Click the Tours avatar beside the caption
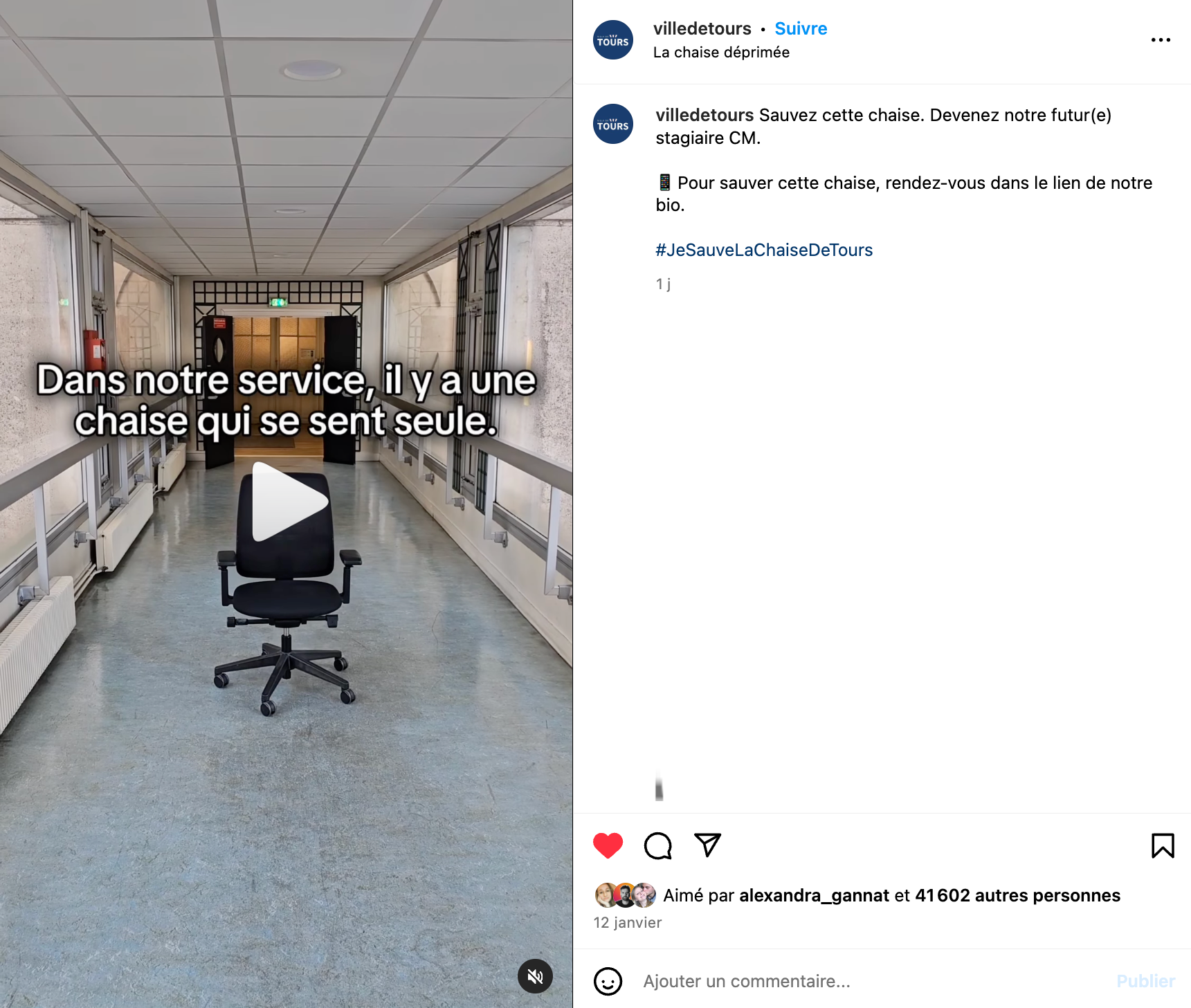1191x1008 pixels. [x=613, y=124]
